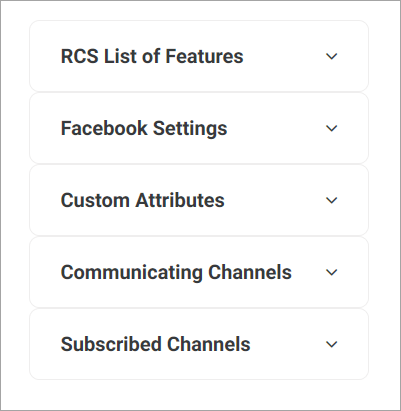
Task: Open the Communicating Channels accordion card
Action: point(199,272)
